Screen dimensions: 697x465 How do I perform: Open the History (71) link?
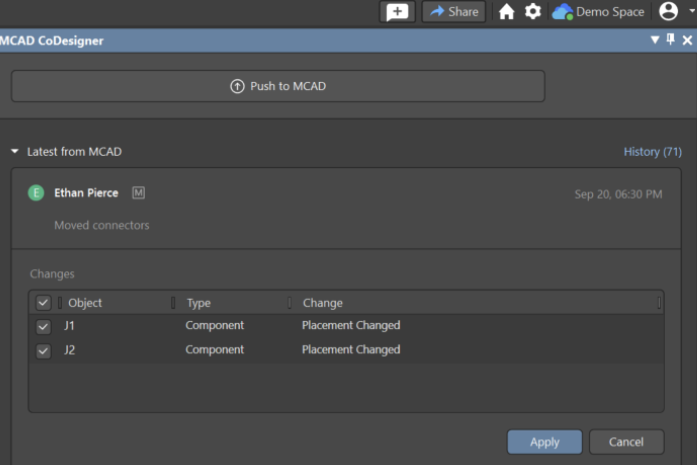[x=652, y=152]
